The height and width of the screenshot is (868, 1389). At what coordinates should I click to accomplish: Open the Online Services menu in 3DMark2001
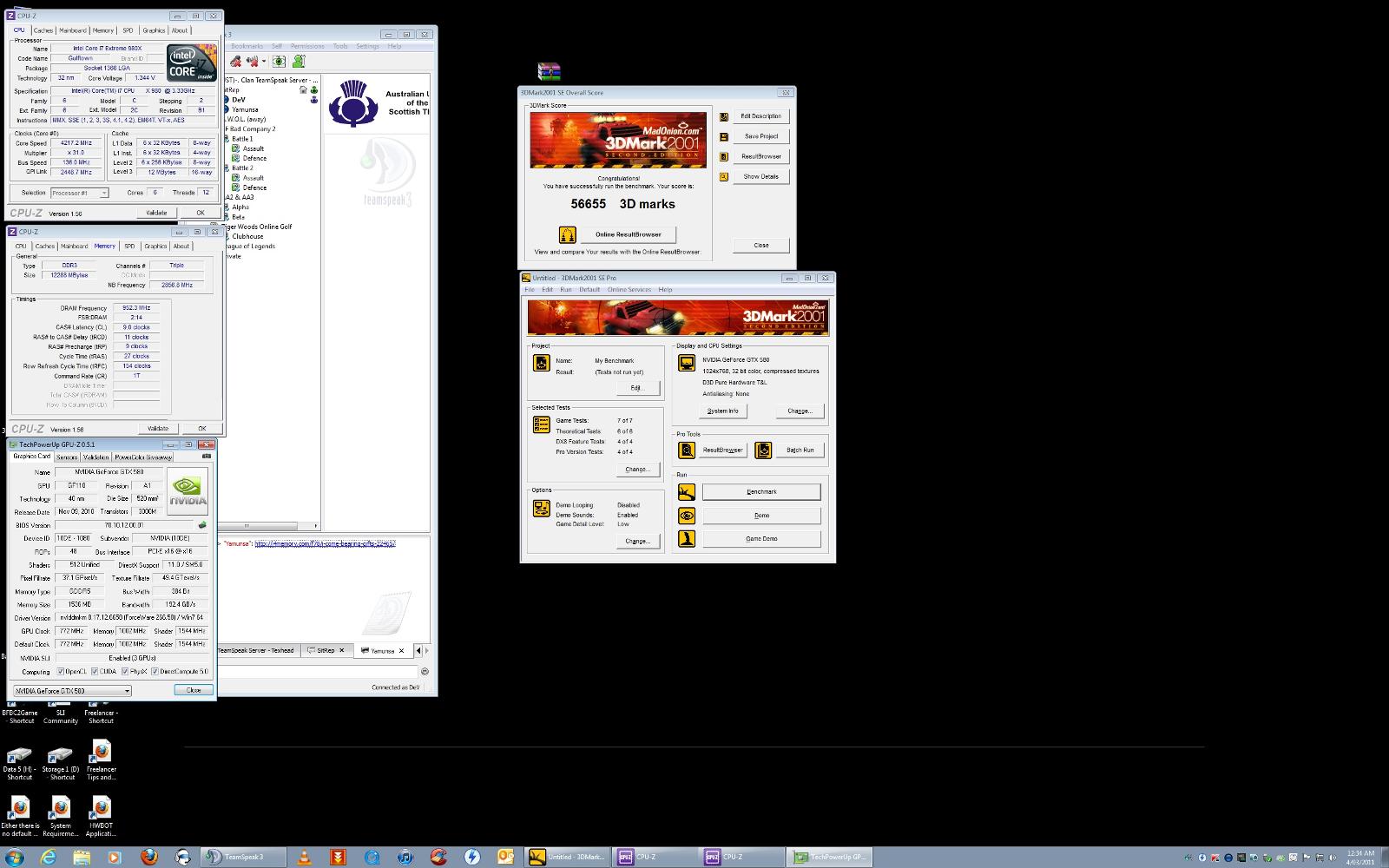[x=629, y=290]
